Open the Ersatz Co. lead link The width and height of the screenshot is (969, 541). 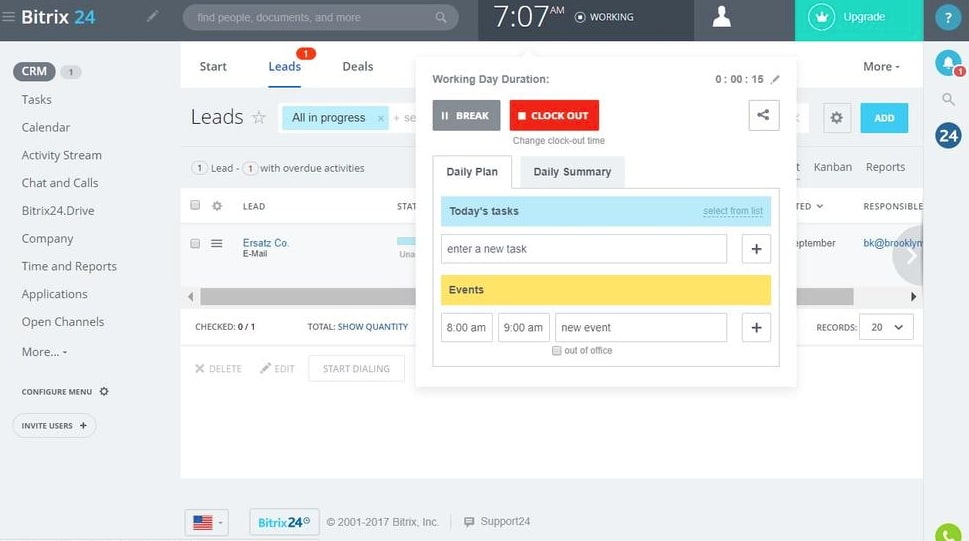click(x=266, y=243)
